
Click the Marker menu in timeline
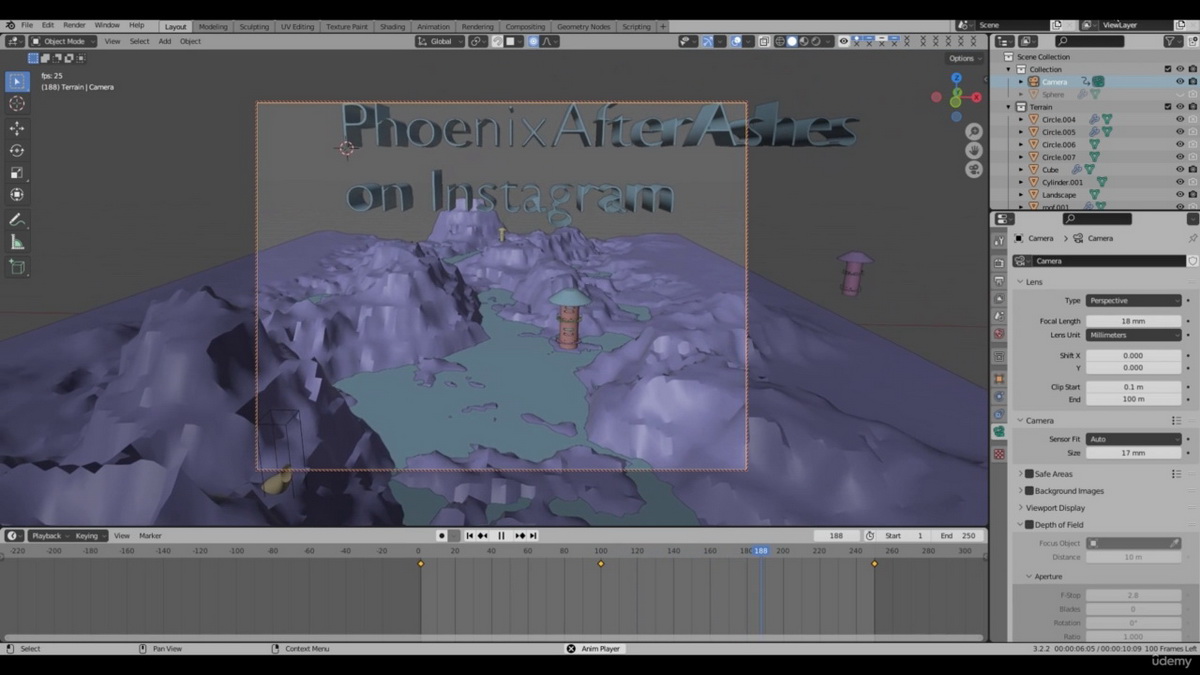click(150, 536)
